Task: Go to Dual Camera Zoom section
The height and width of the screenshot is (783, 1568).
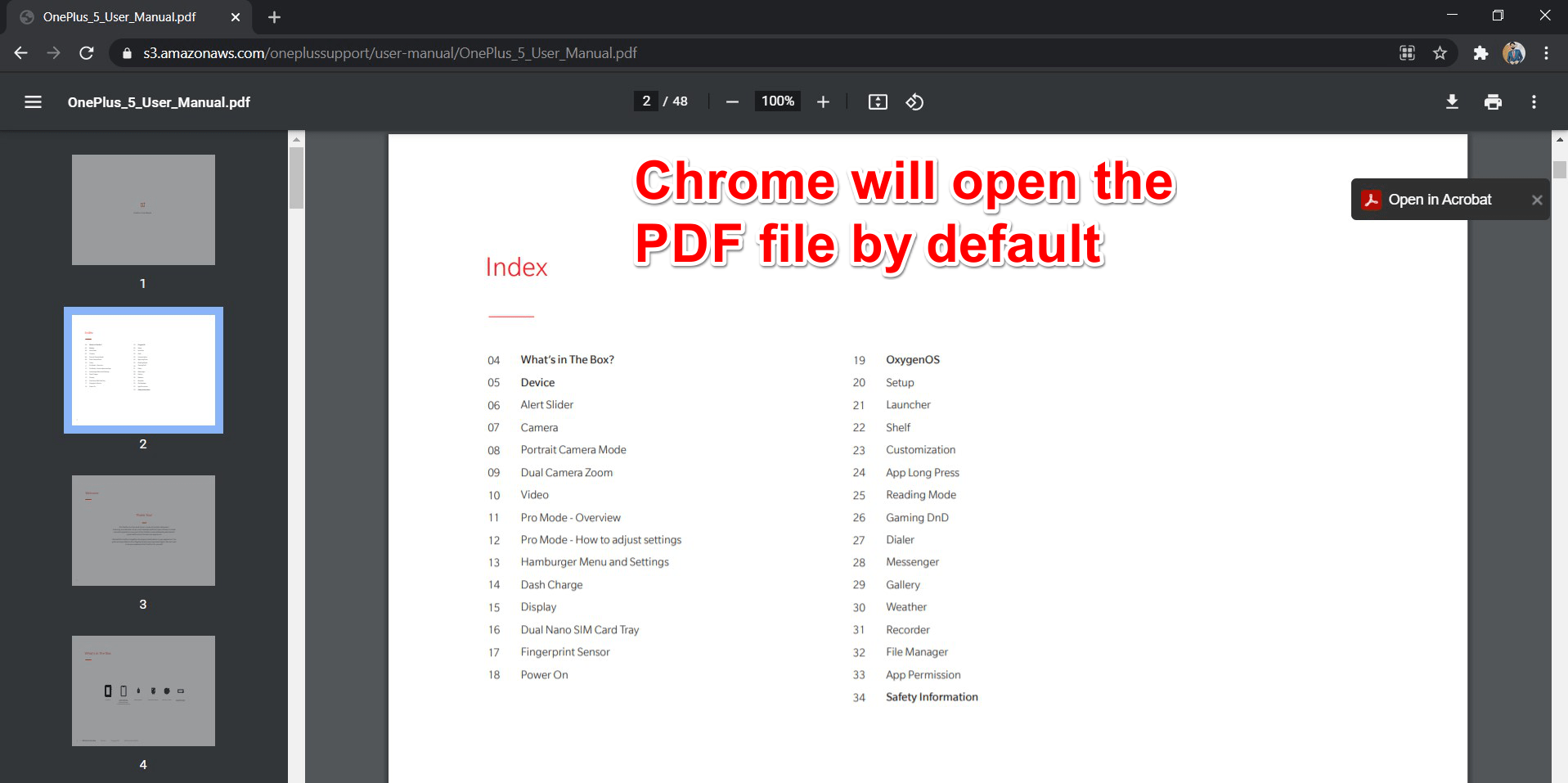Action: coord(566,473)
